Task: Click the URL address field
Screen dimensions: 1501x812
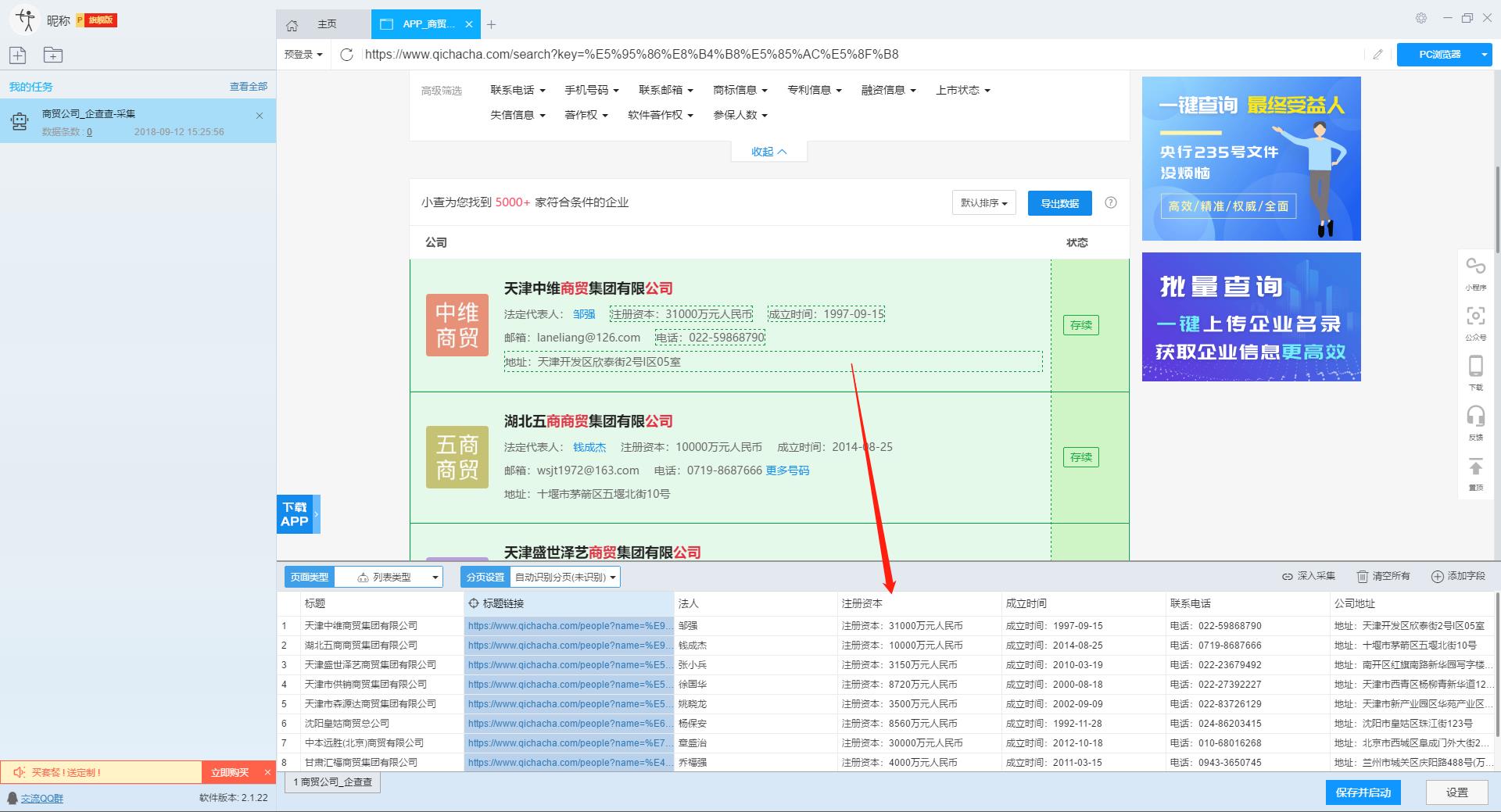Action: [x=864, y=54]
